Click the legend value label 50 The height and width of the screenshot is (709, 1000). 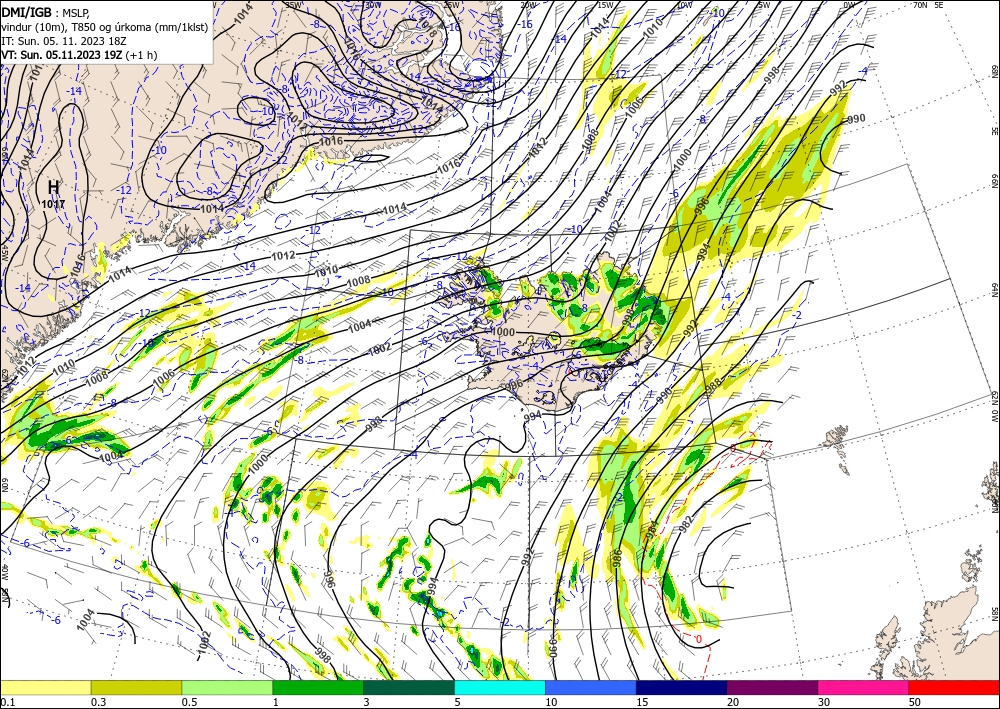[x=915, y=702]
